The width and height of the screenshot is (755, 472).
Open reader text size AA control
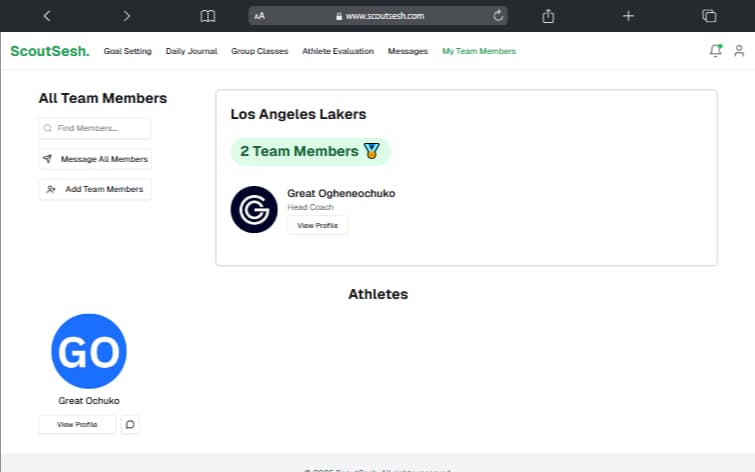[x=260, y=16]
